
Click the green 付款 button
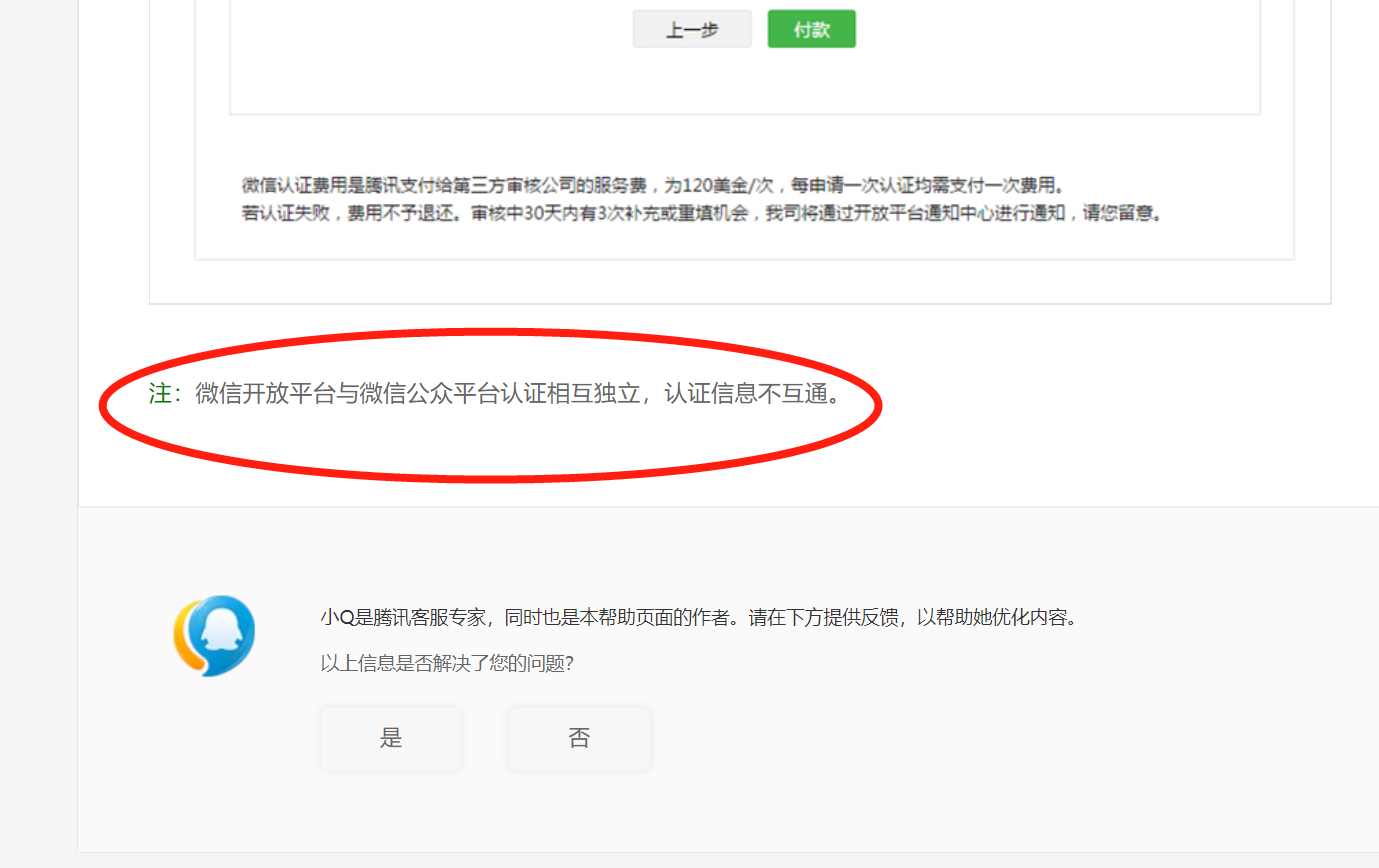click(812, 29)
